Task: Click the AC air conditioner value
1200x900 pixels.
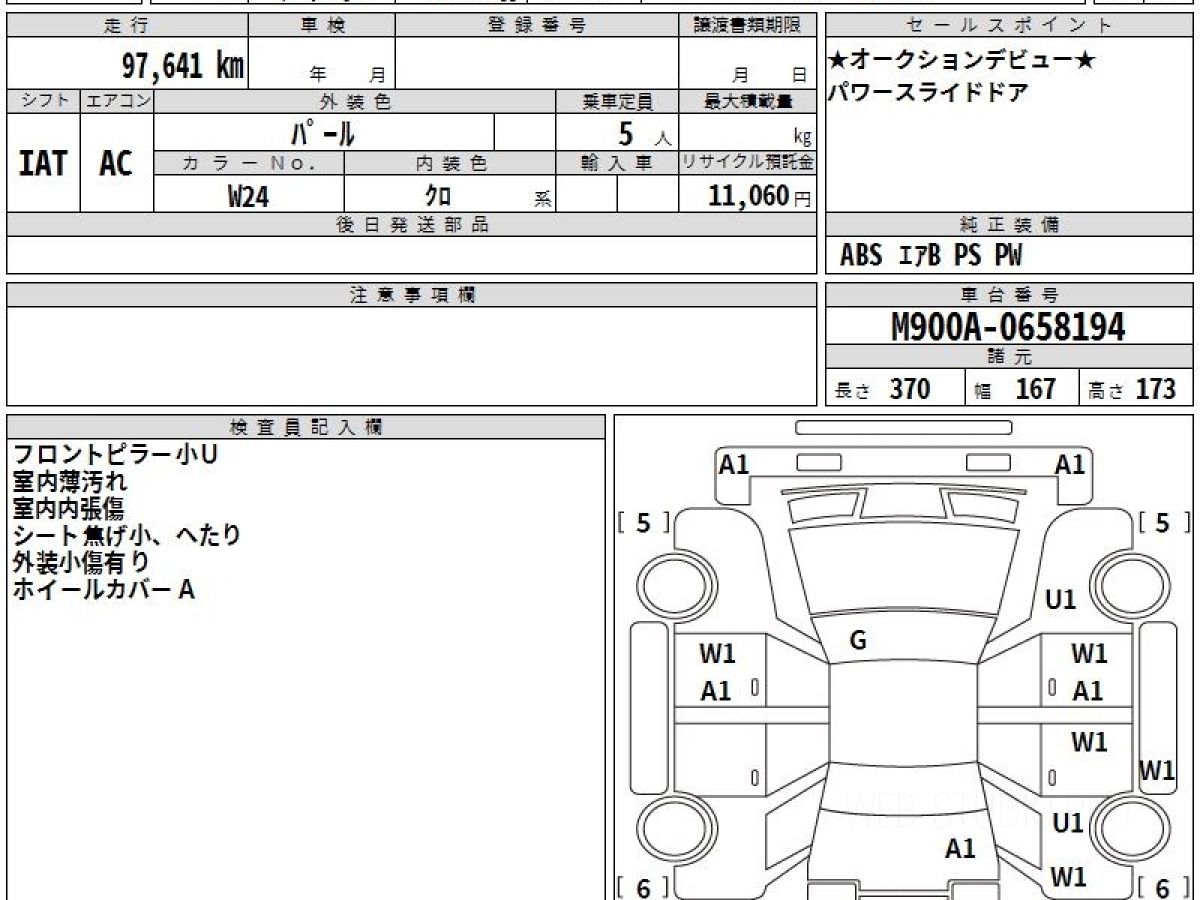Action: (116, 163)
